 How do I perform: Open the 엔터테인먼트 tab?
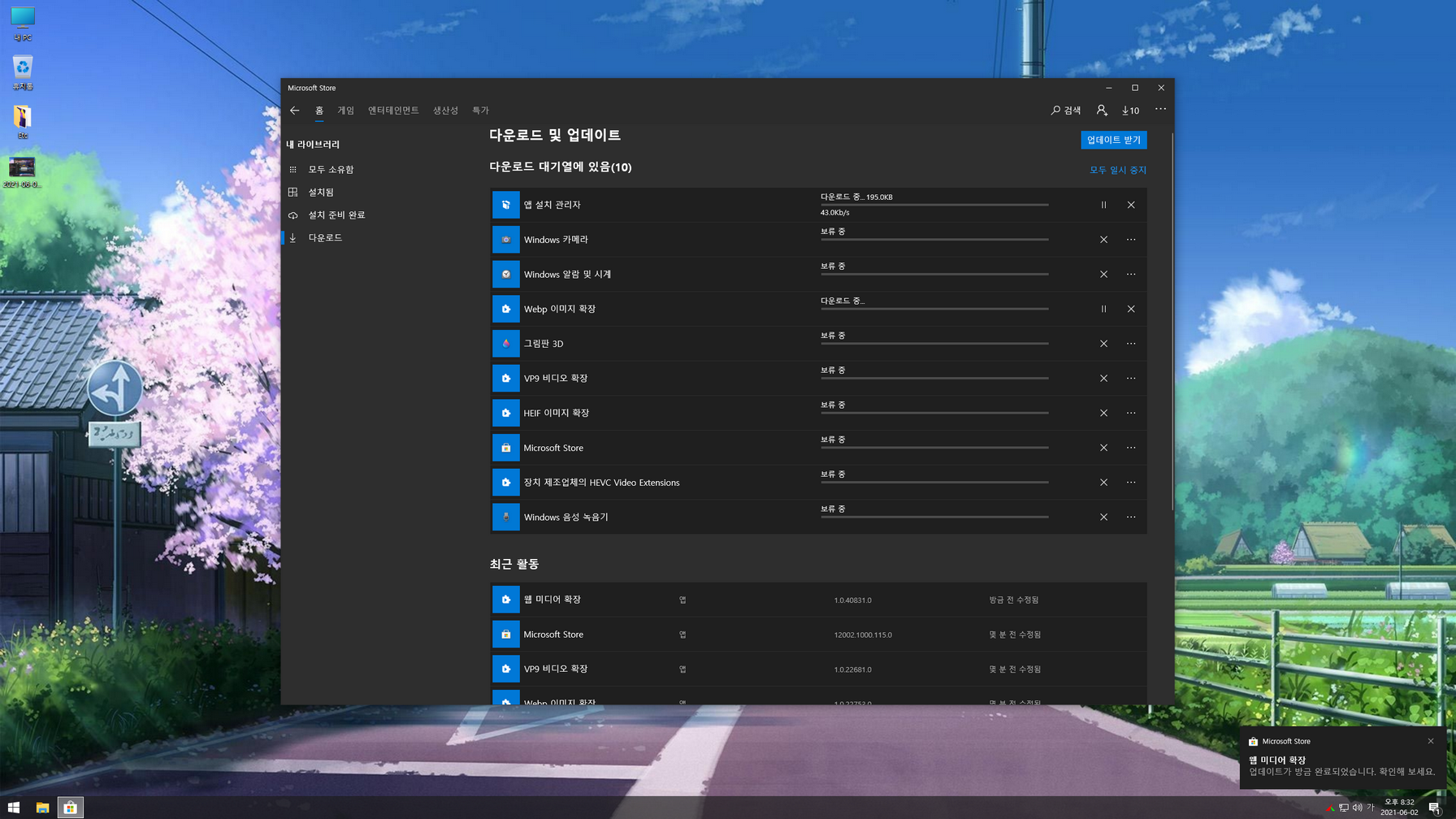[x=393, y=110]
